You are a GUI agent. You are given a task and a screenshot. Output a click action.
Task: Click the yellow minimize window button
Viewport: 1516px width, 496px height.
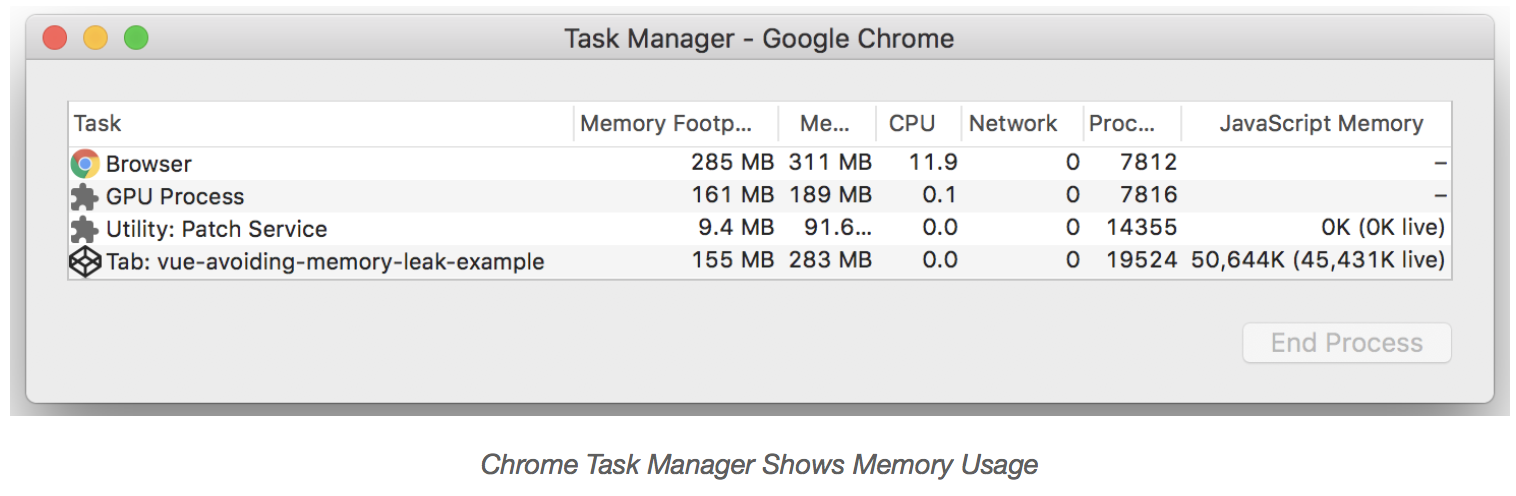[95, 39]
